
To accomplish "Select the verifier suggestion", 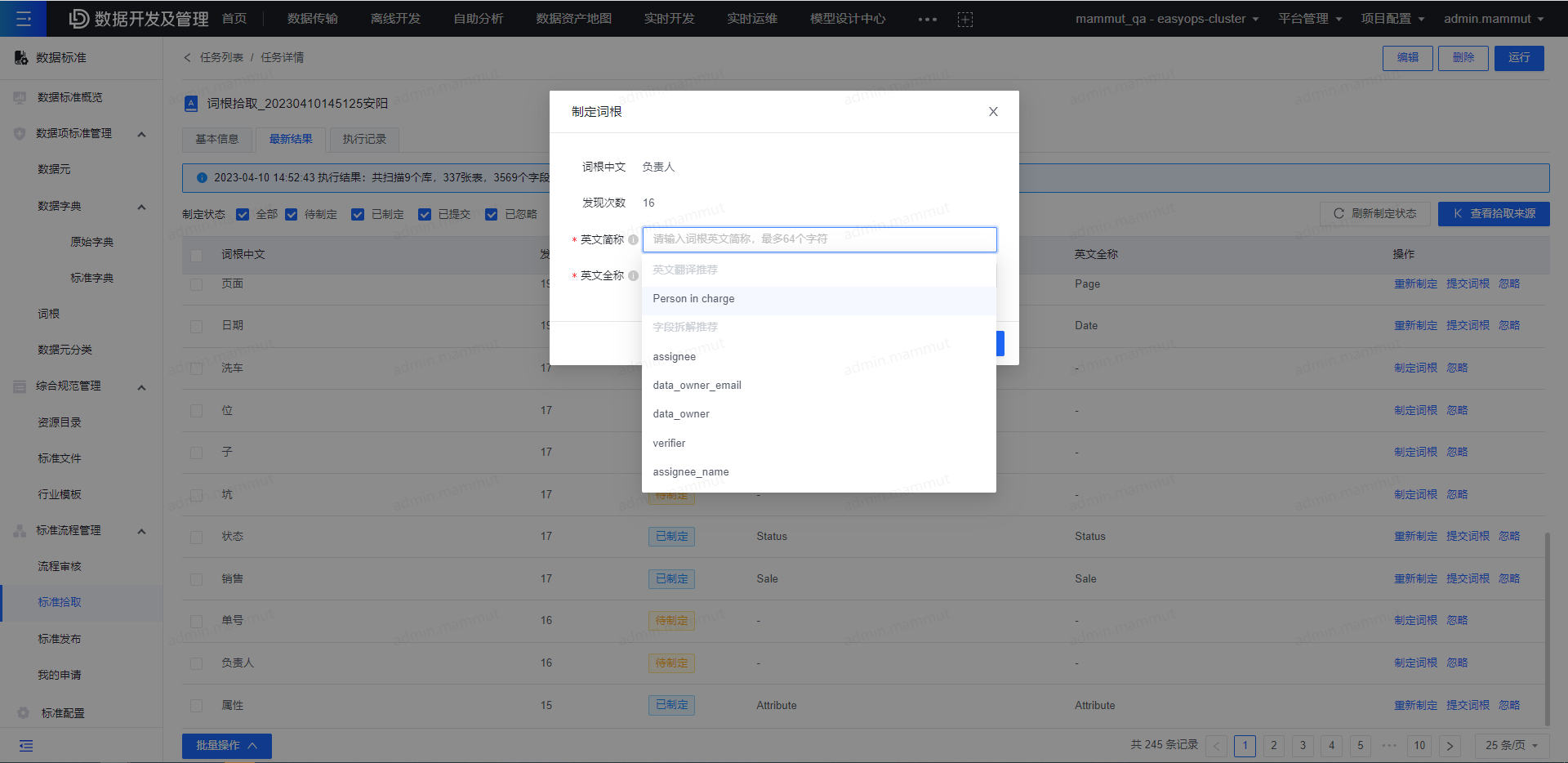I will [x=819, y=444].
